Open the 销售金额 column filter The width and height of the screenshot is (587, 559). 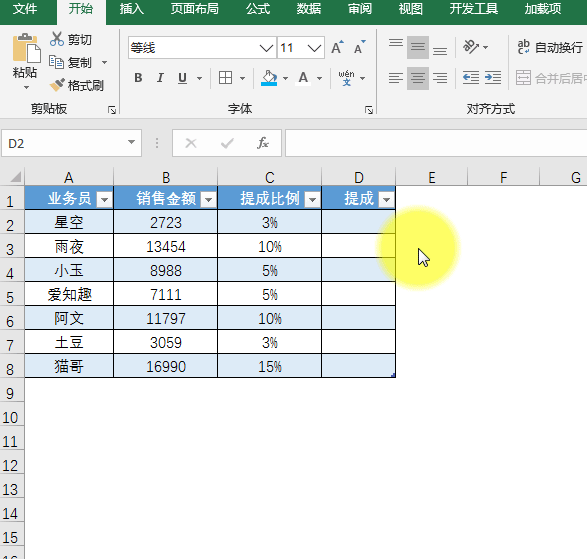click(209, 200)
